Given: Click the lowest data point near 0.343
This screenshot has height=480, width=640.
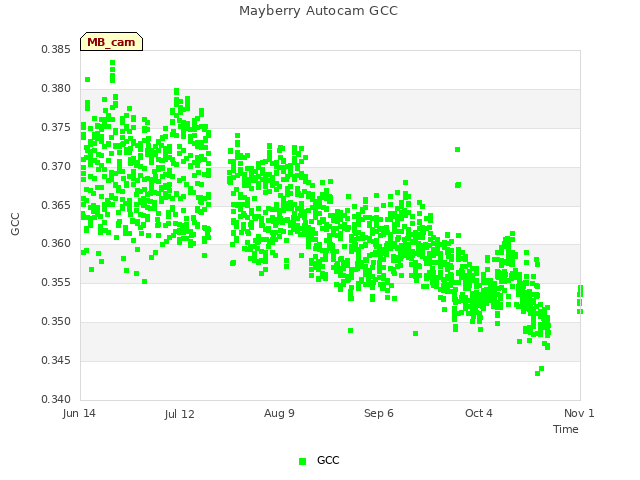Looking at the screenshot, I should [x=538, y=373].
